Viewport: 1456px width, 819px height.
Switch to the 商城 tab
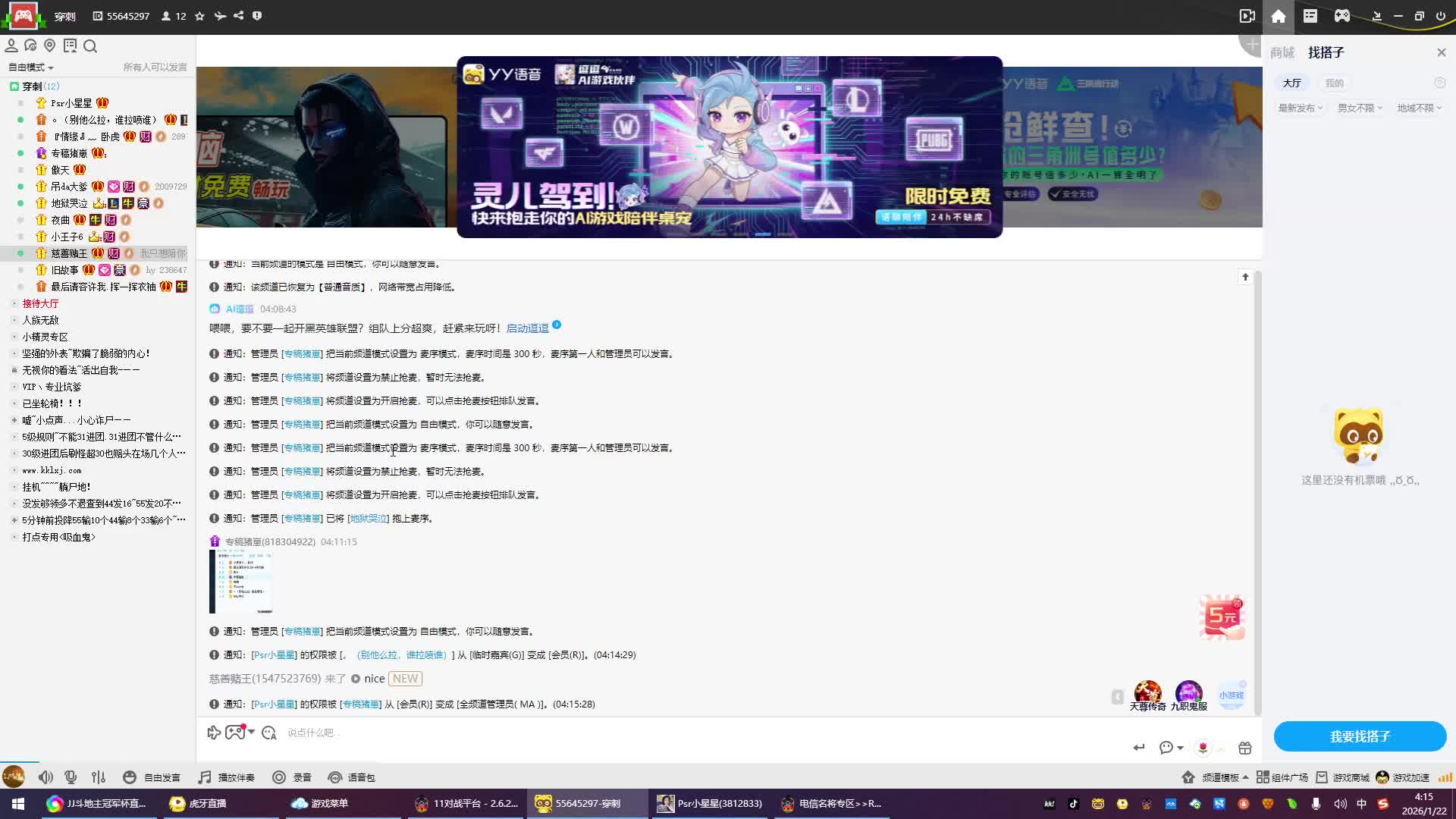[x=1282, y=52]
